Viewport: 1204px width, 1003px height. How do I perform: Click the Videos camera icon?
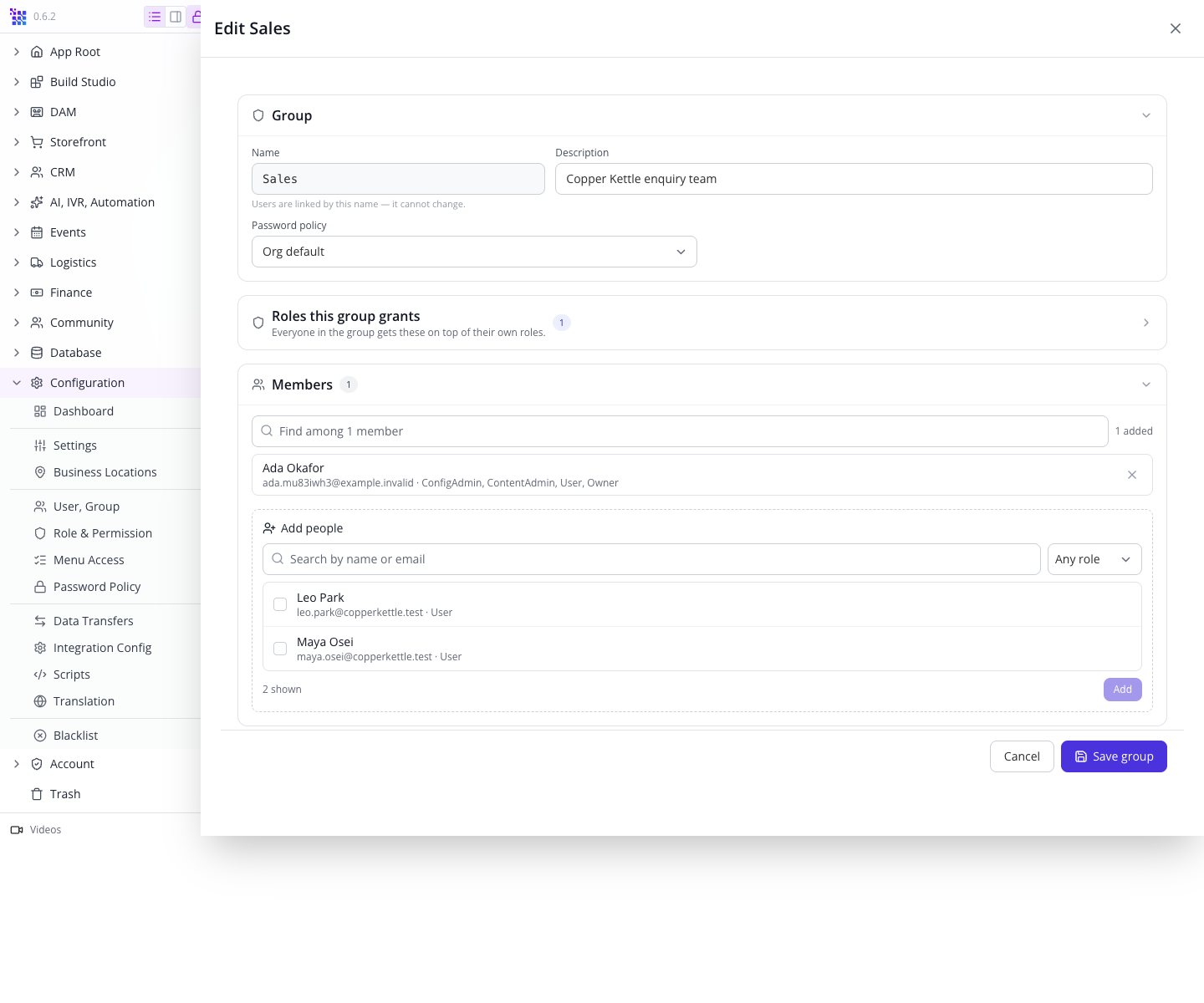coord(17,830)
